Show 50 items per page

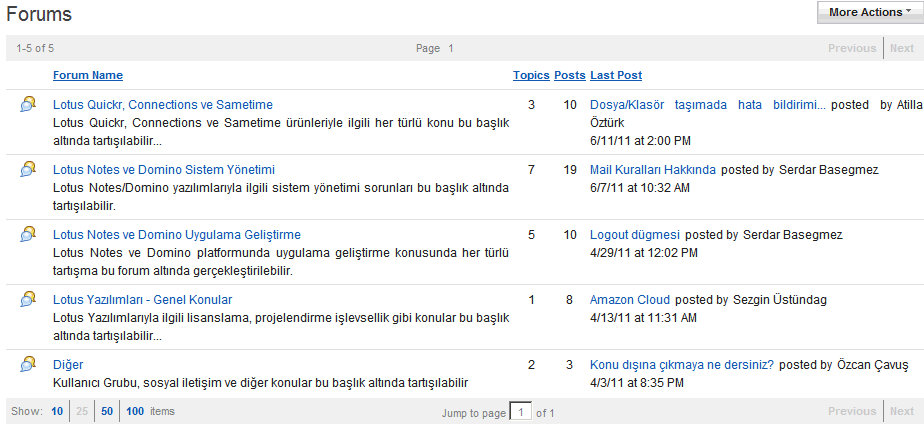(x=107, y=411)
